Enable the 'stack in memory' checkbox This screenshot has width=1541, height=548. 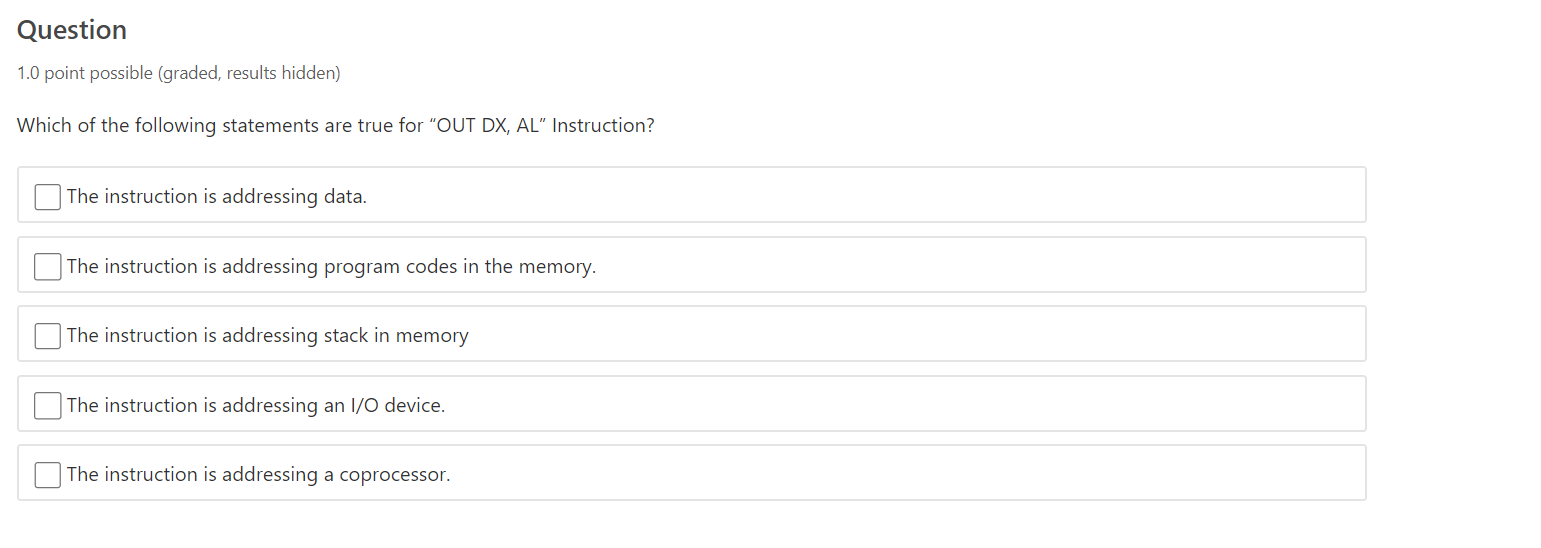pyautogui.click(x=48, y=336)
